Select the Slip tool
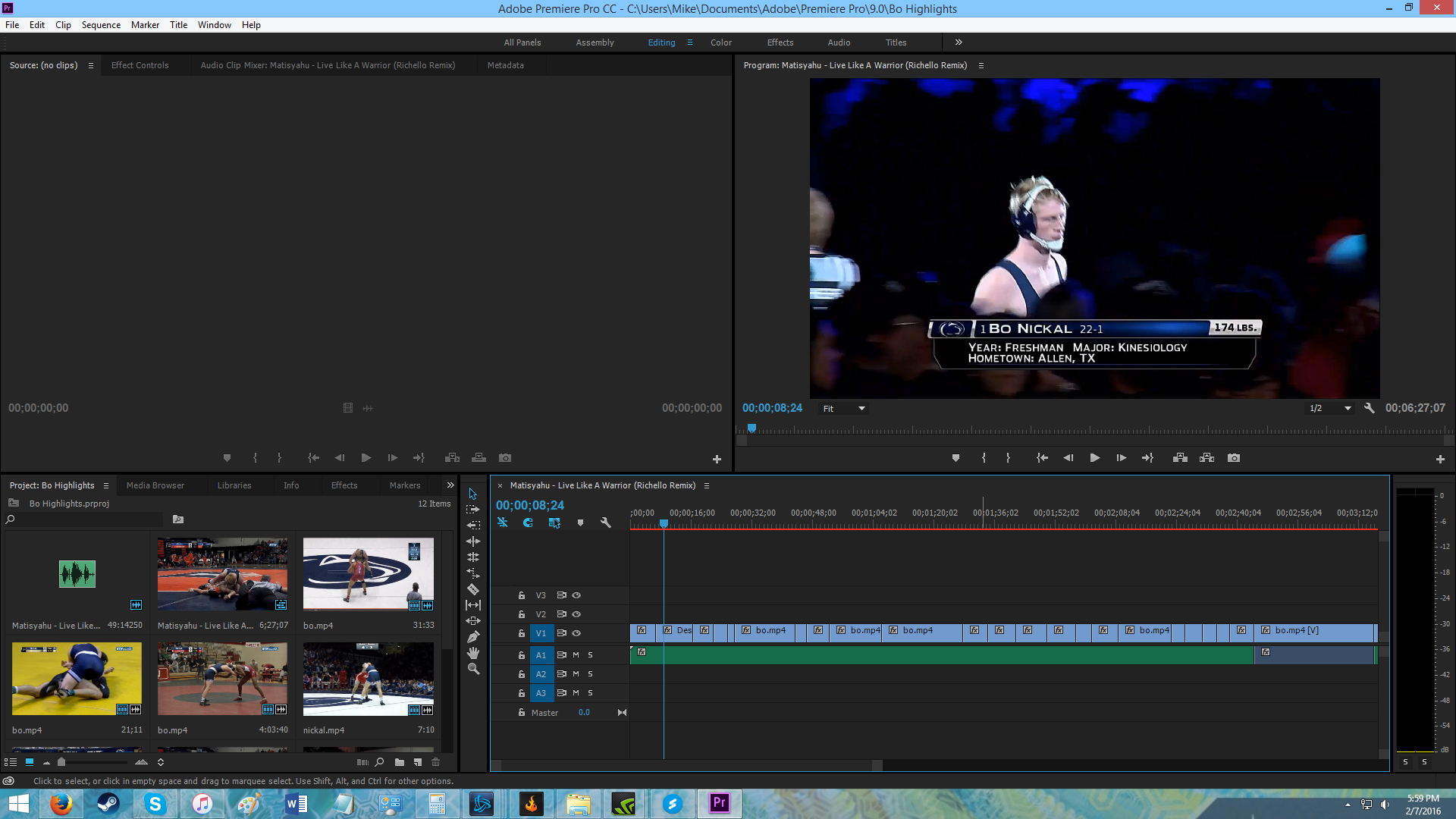The width and height of the screenshot is (1456, 819). click(x=472, y=605)
